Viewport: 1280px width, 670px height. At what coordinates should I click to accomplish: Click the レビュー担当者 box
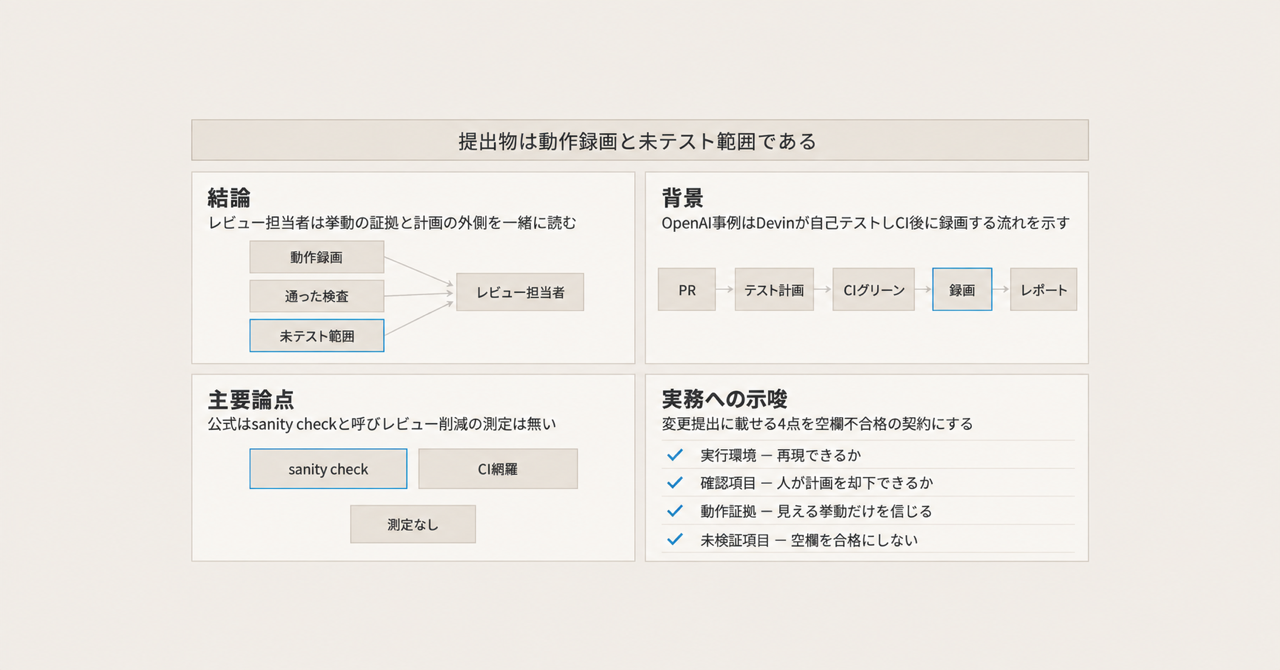pyautogui.click(x=520, y=292)
